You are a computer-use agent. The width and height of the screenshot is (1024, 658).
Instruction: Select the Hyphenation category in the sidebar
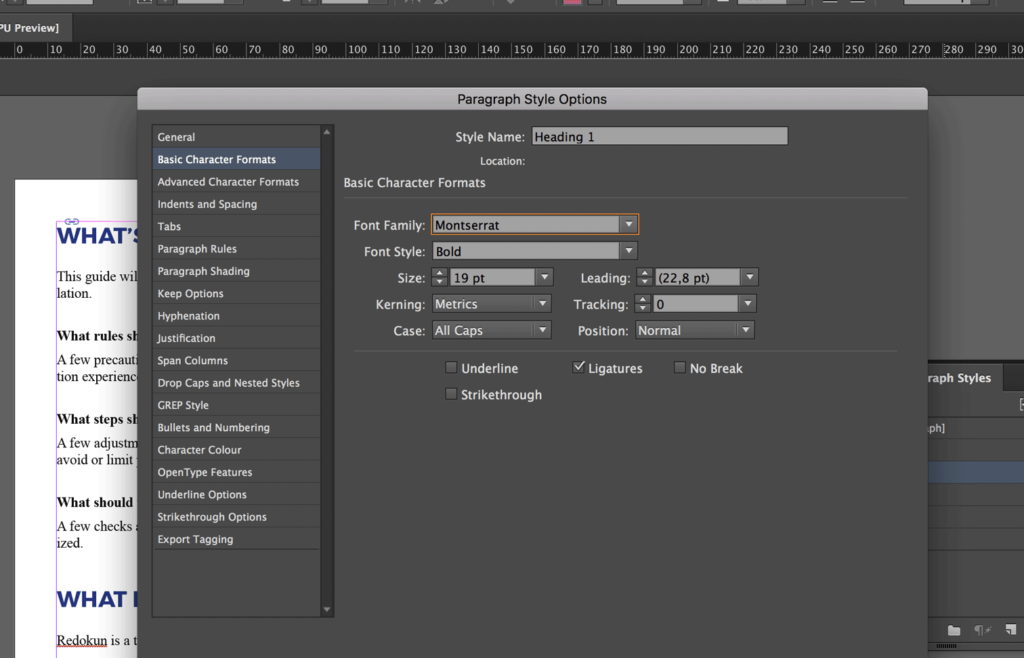tap(190, 315)
